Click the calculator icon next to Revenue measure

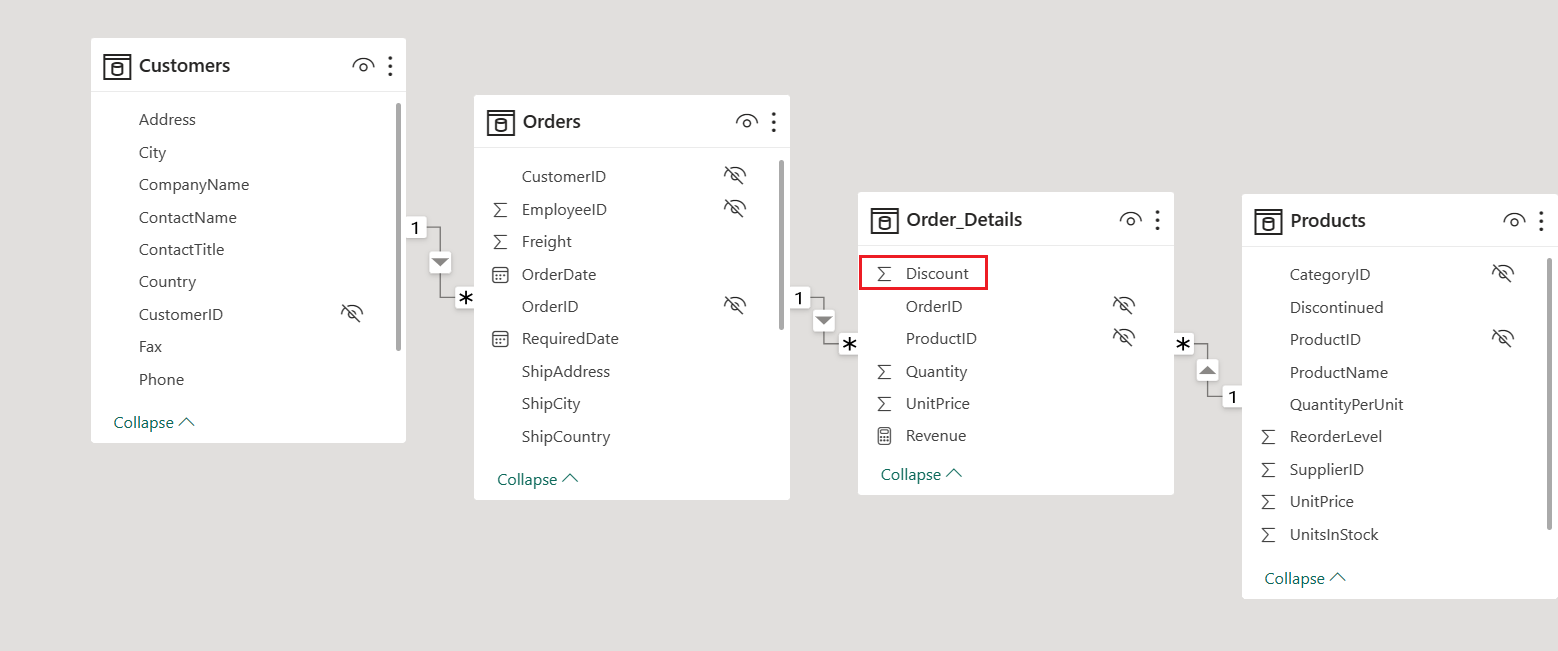(884, 435)
